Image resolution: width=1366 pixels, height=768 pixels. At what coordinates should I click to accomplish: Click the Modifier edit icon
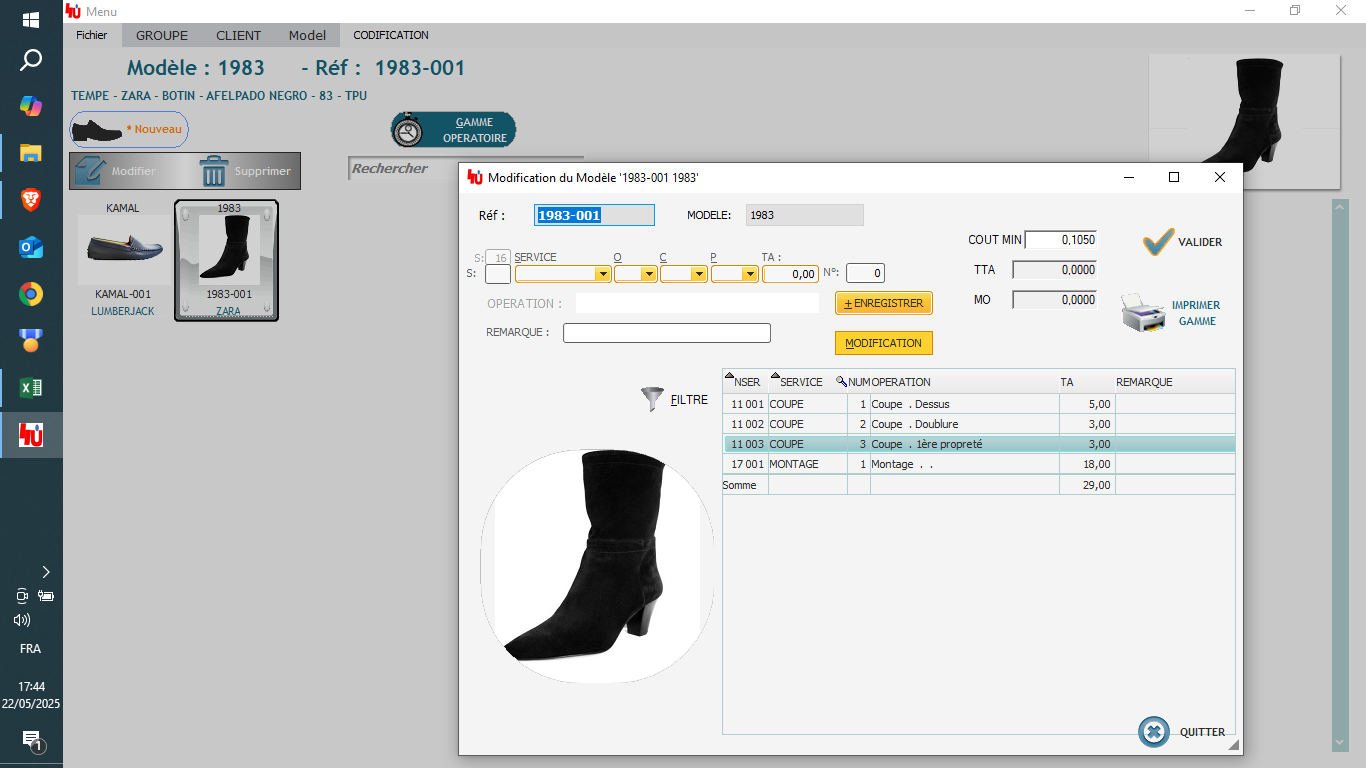click(x=91, y=171)
